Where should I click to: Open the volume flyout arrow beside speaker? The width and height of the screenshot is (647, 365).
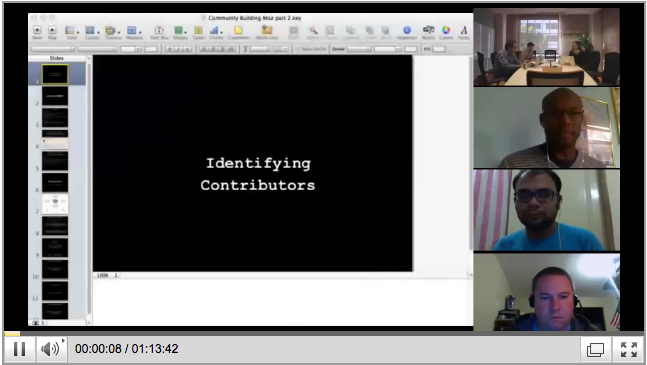[x=63, y=341]
